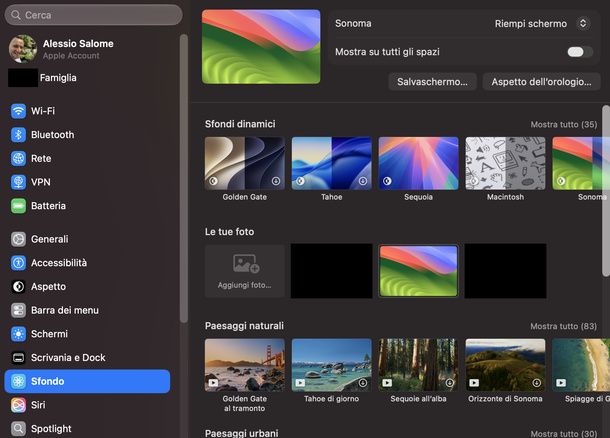
Task: Click the Generali gear icon
Action: [18, 239]
